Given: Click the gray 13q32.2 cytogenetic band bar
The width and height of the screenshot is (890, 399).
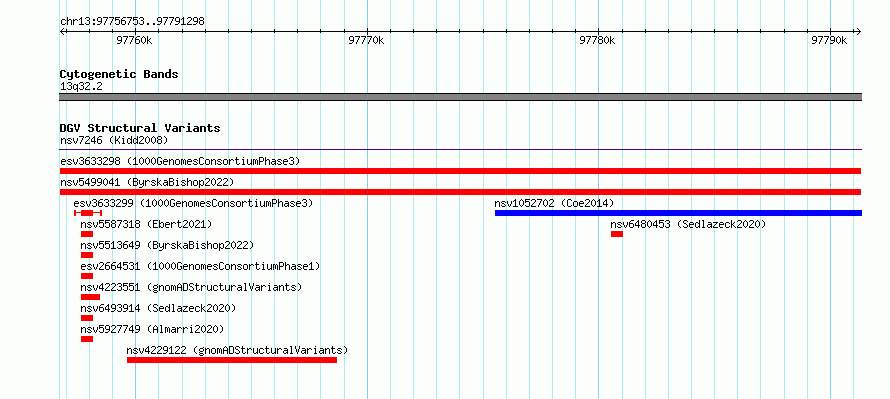Looking at the screenshot, I should pos(460,97).
